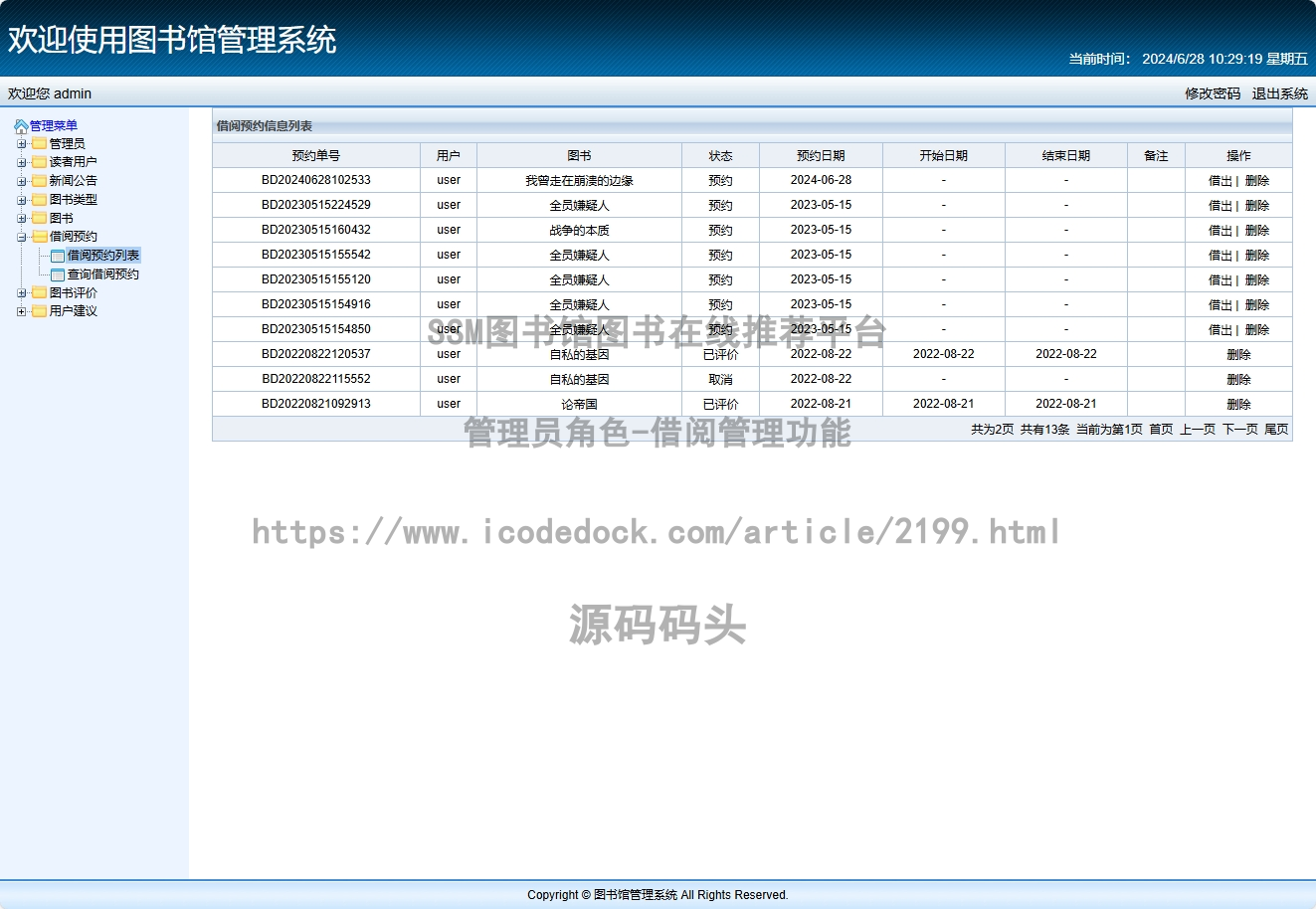This screenshot has width=1316, height=909.
Task: Click 删除 for order BD20230515154850
Action: 1257,330
